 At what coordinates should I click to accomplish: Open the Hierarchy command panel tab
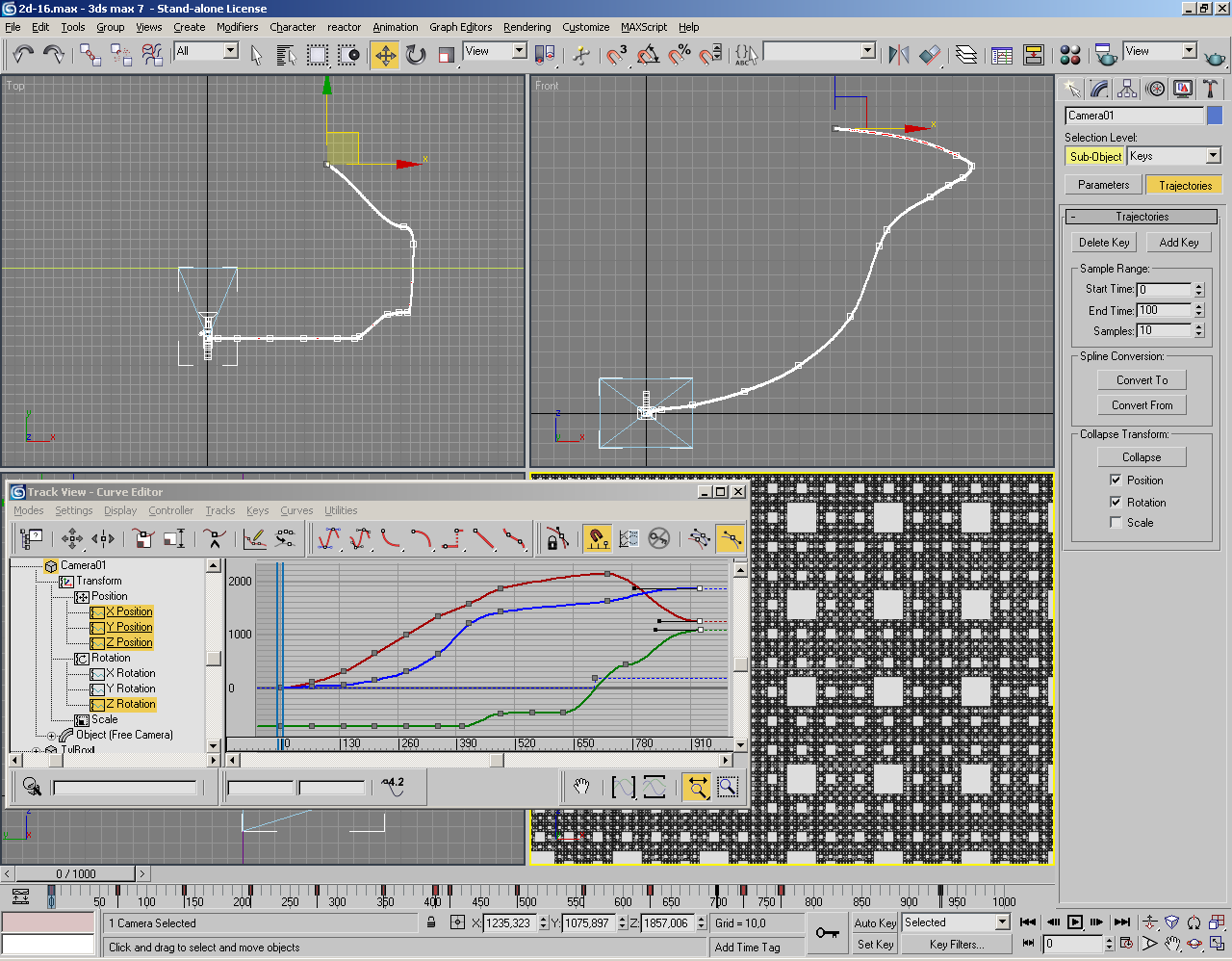pyautogui.click(x=1127, y=90)
